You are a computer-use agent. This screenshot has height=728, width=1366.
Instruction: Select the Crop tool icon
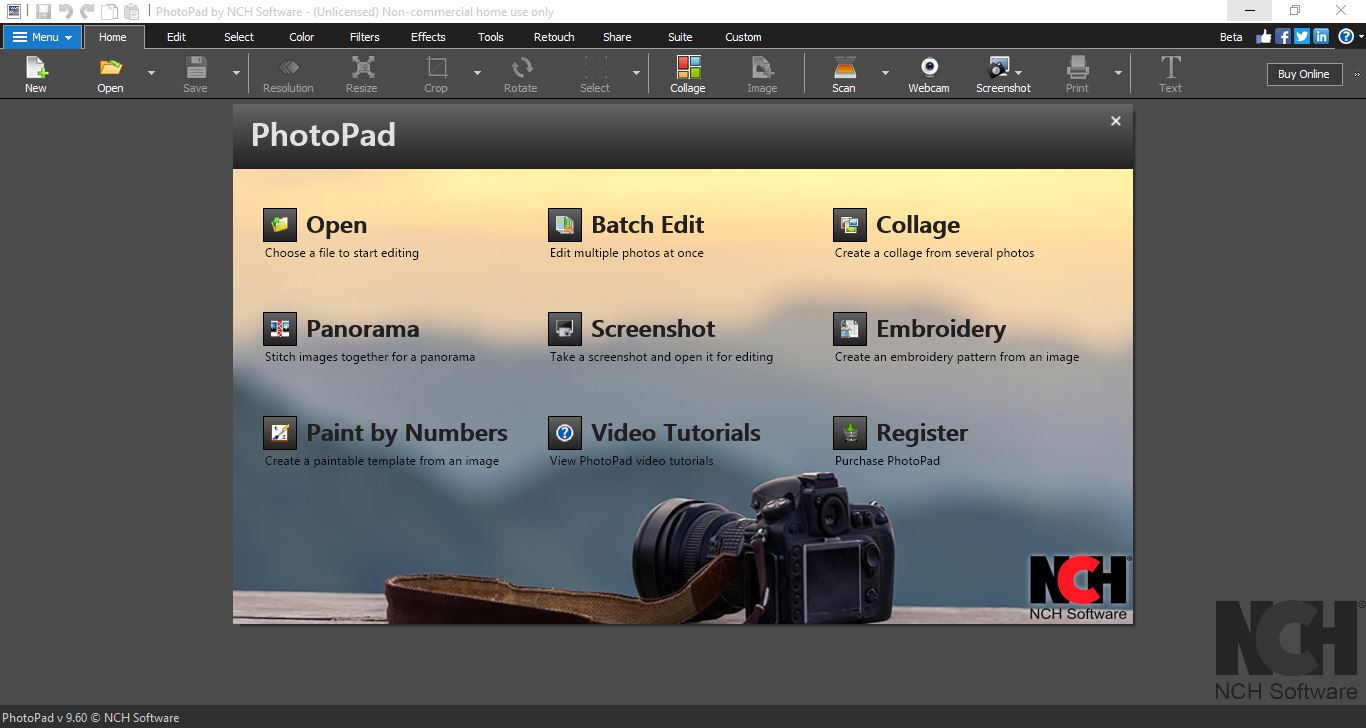point(436,68)
